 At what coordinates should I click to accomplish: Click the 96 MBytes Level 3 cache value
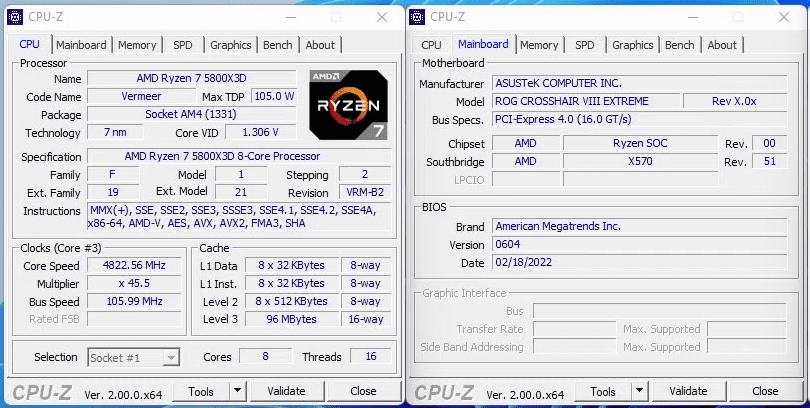pyautogui.click(x=292, y=319)
